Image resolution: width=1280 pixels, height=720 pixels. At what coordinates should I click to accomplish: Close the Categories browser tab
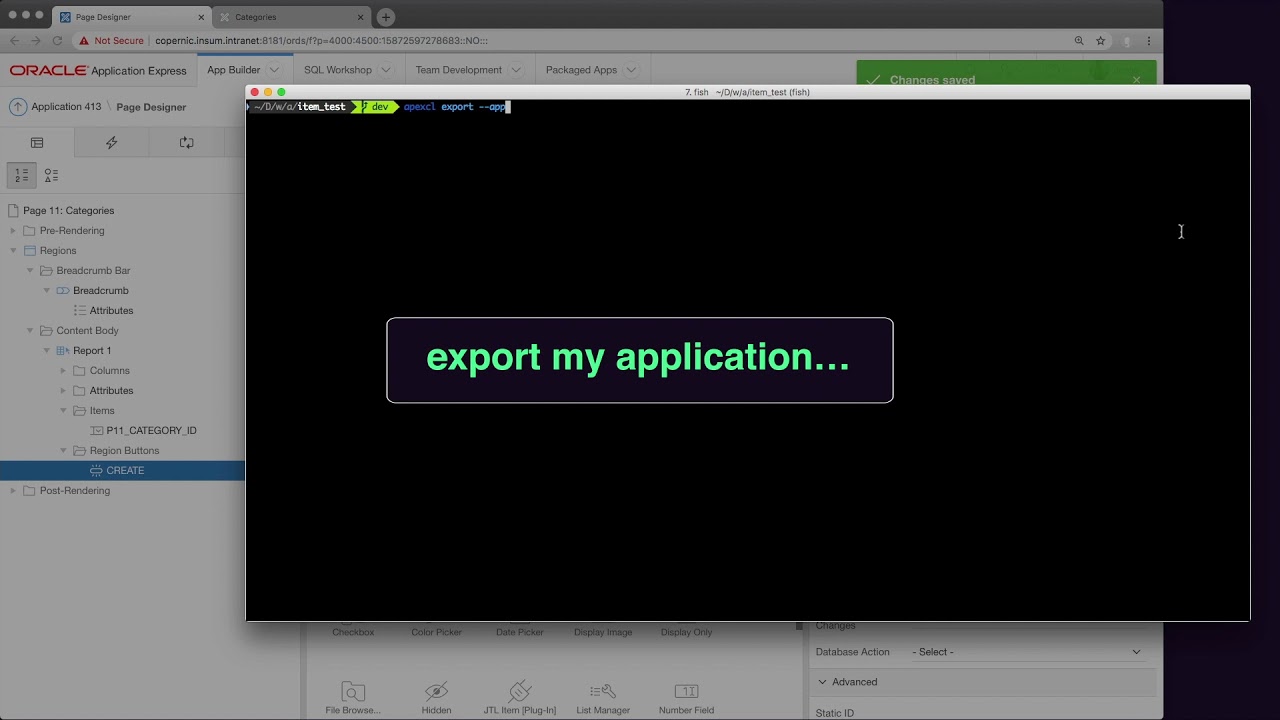click(x=360, y=17)
